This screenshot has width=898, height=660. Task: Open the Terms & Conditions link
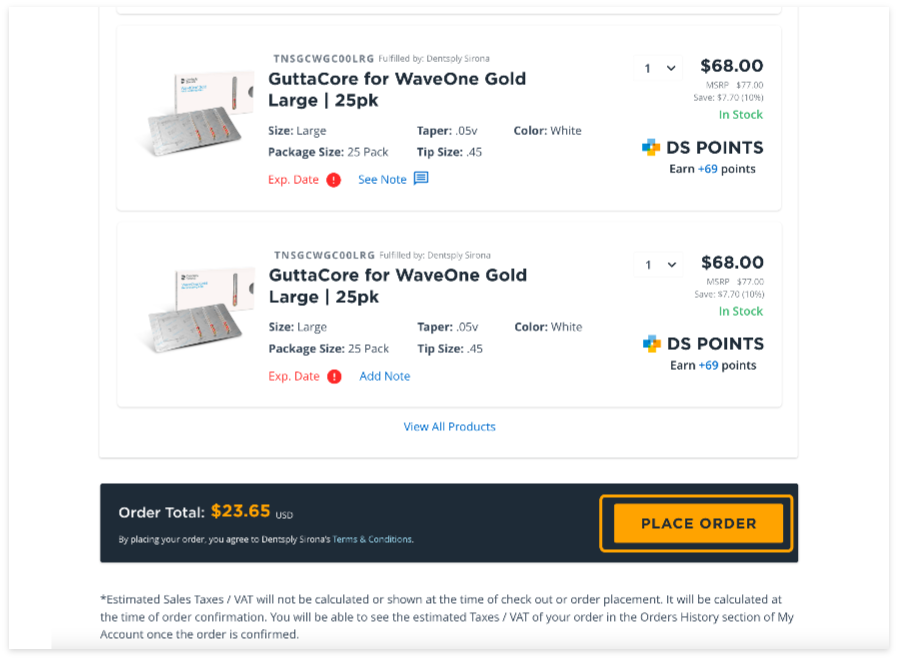pyautogui.click(x=372, y=539)
